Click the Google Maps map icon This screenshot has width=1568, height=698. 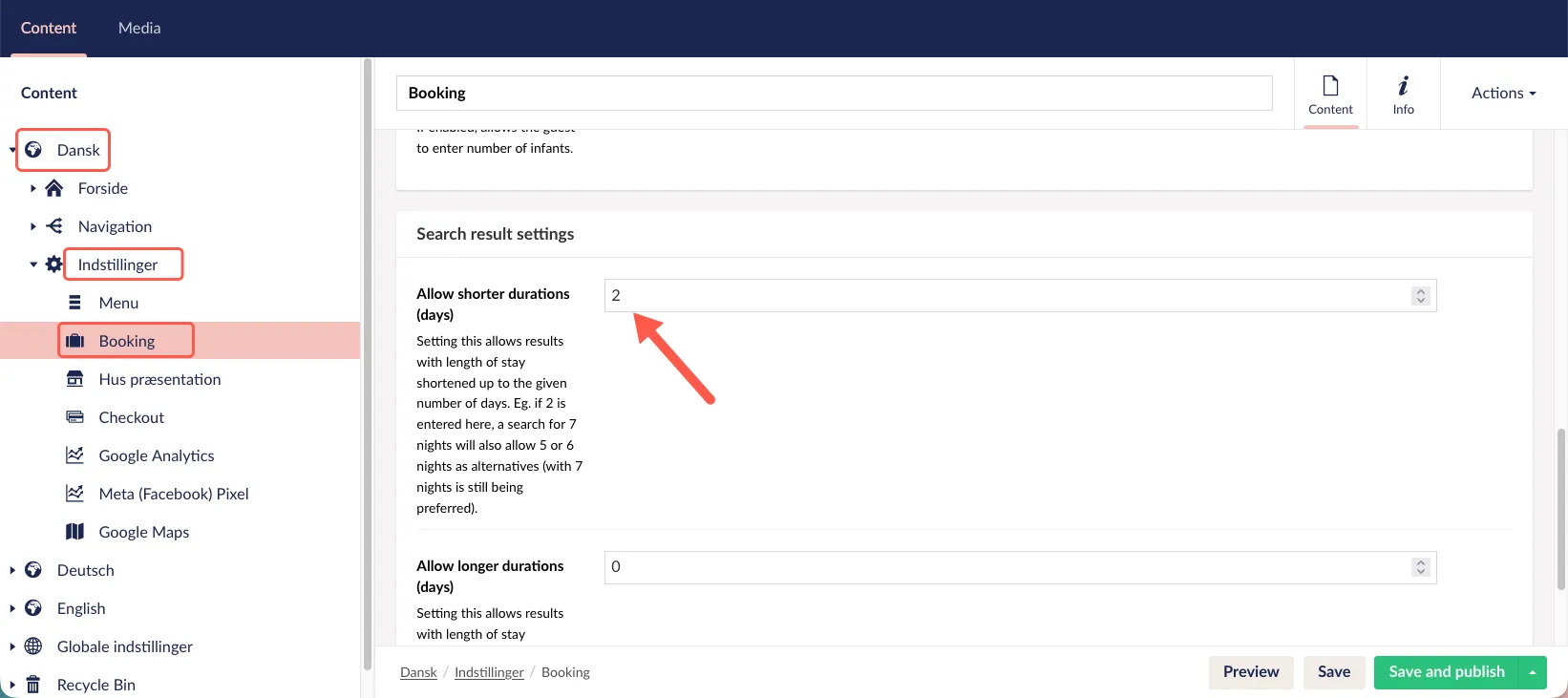[74, 532]
